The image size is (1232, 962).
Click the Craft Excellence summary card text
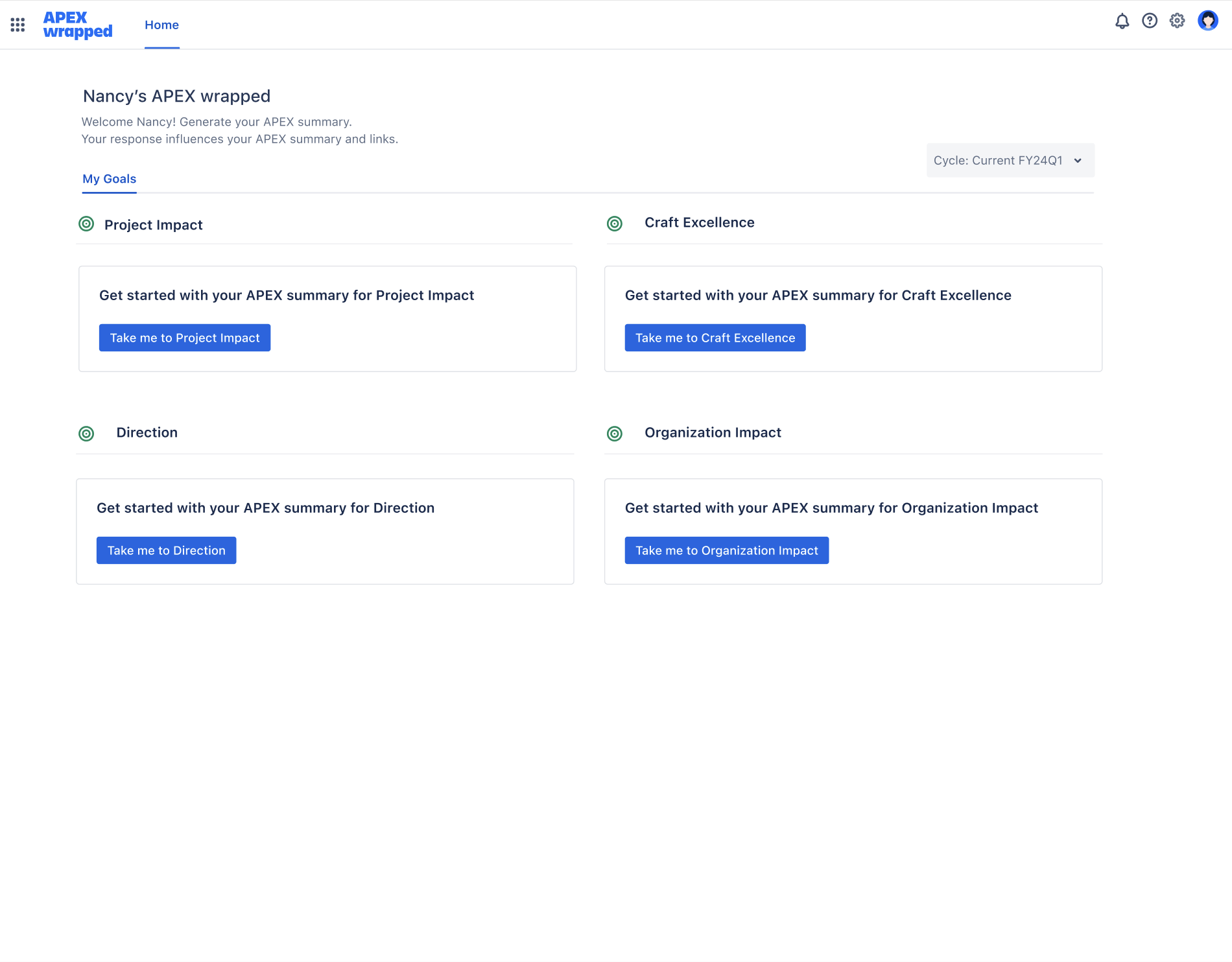pos(818,296)
